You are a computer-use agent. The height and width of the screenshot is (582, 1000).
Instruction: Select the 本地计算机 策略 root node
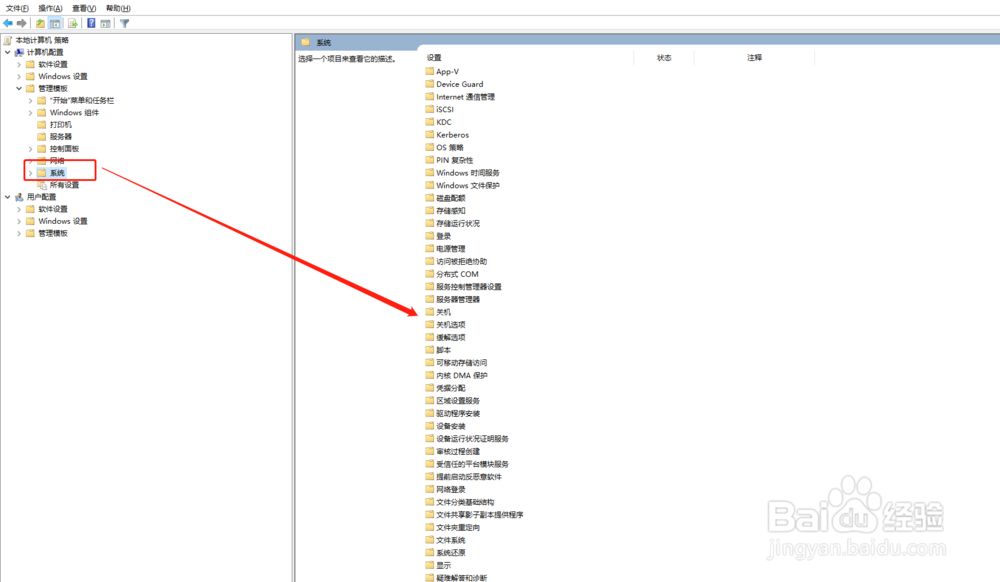coord(41,40)
